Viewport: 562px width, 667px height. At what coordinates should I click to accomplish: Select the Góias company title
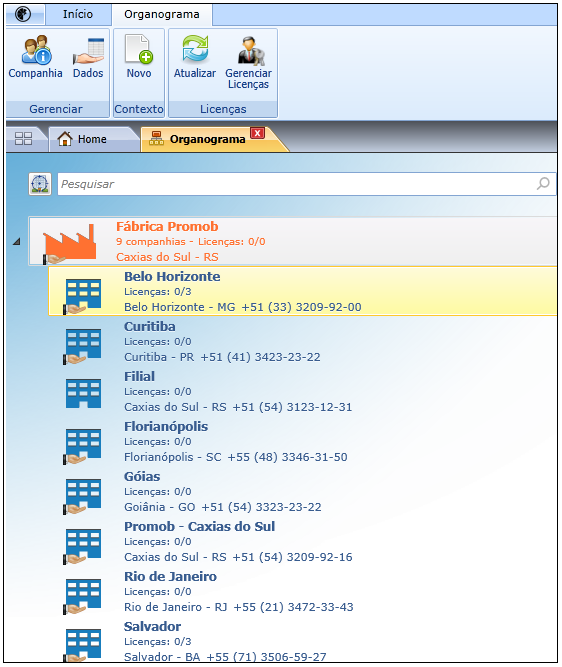click(142, 476)
